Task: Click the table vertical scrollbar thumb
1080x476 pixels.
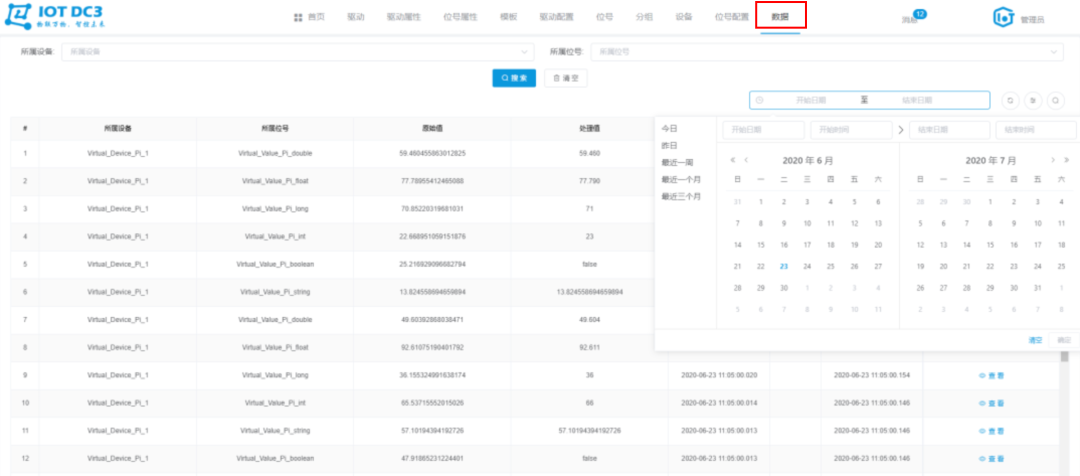Action: pos(1064,355)
